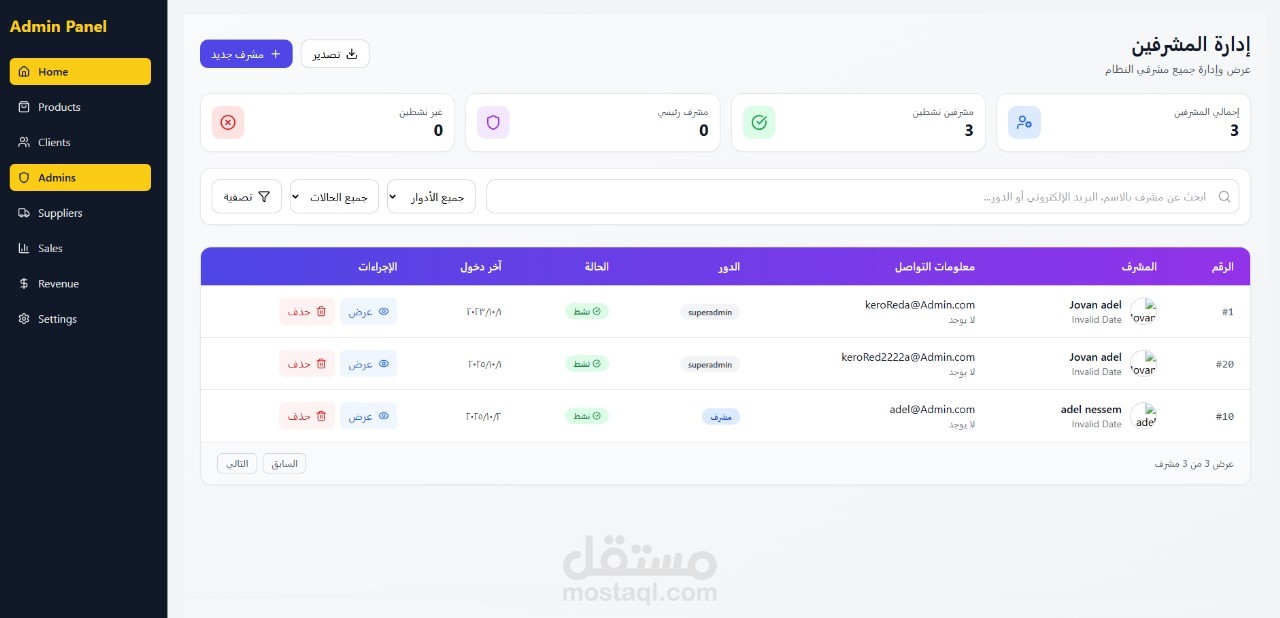1280x618 pixels.
Task: Click the blue users icon on إجمالي المشرفين card
Action: coord(1024,122)
